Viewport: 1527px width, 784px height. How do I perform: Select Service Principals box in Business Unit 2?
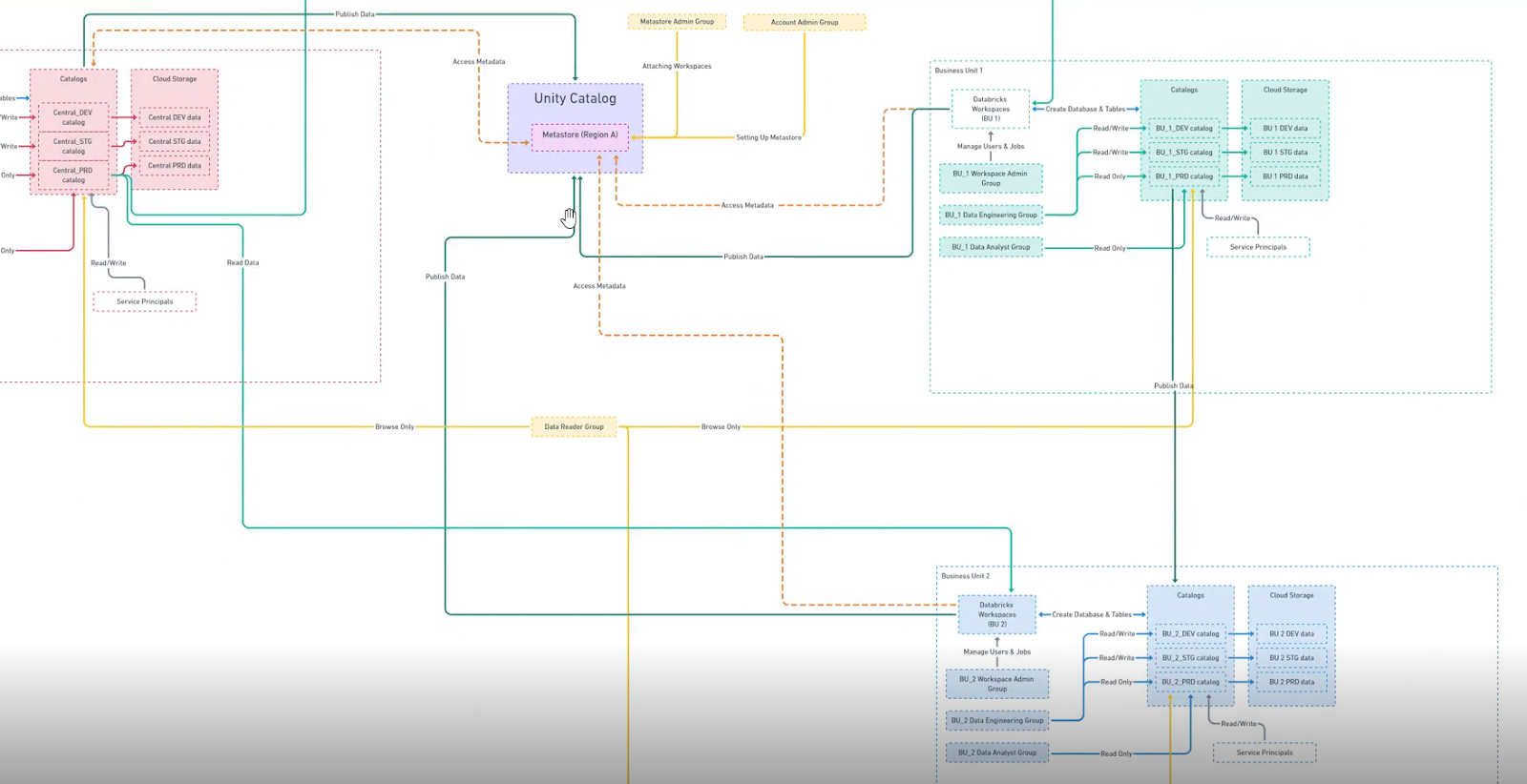(1265, 753)
